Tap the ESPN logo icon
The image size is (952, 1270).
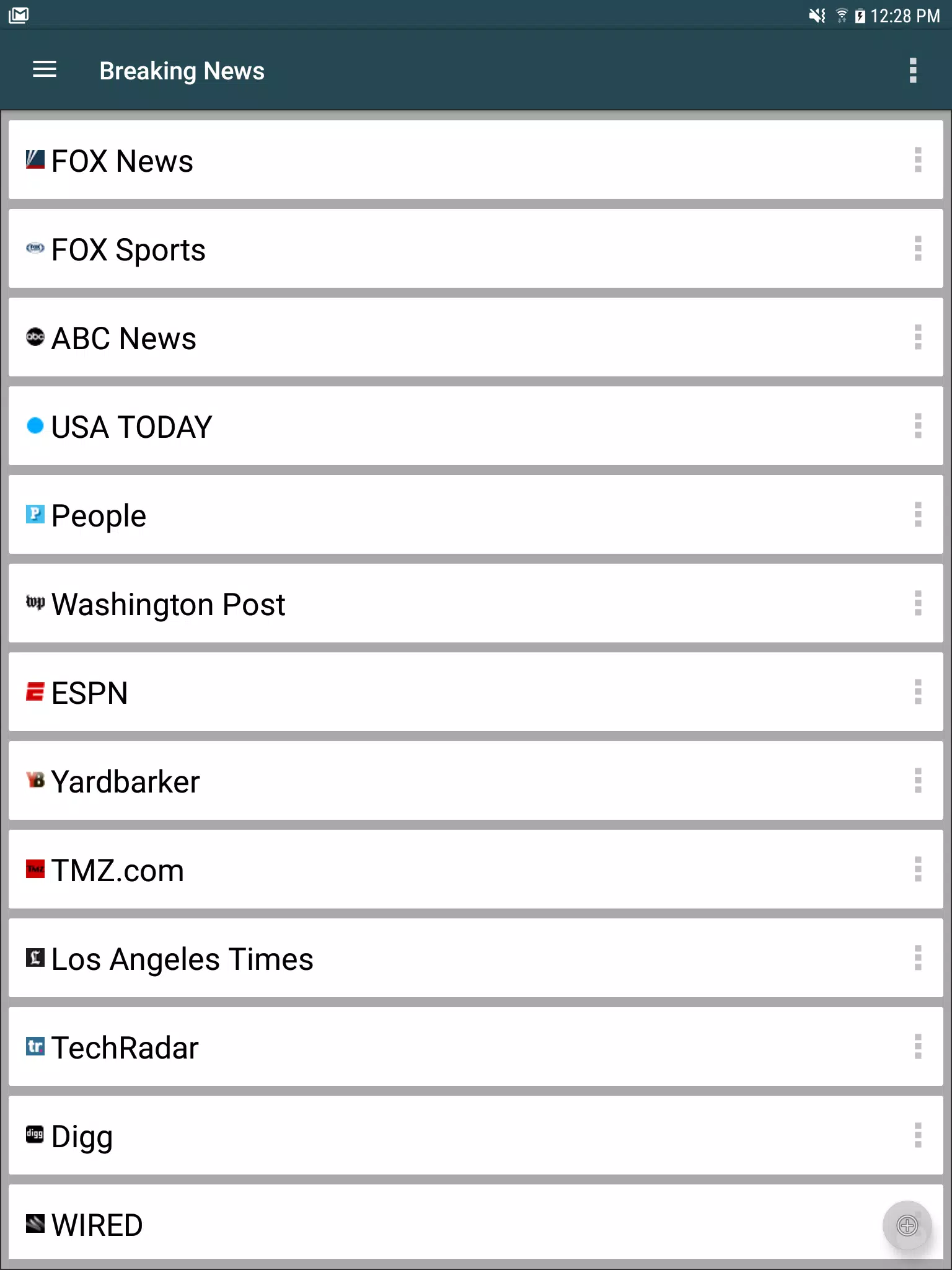coord(35,692)
